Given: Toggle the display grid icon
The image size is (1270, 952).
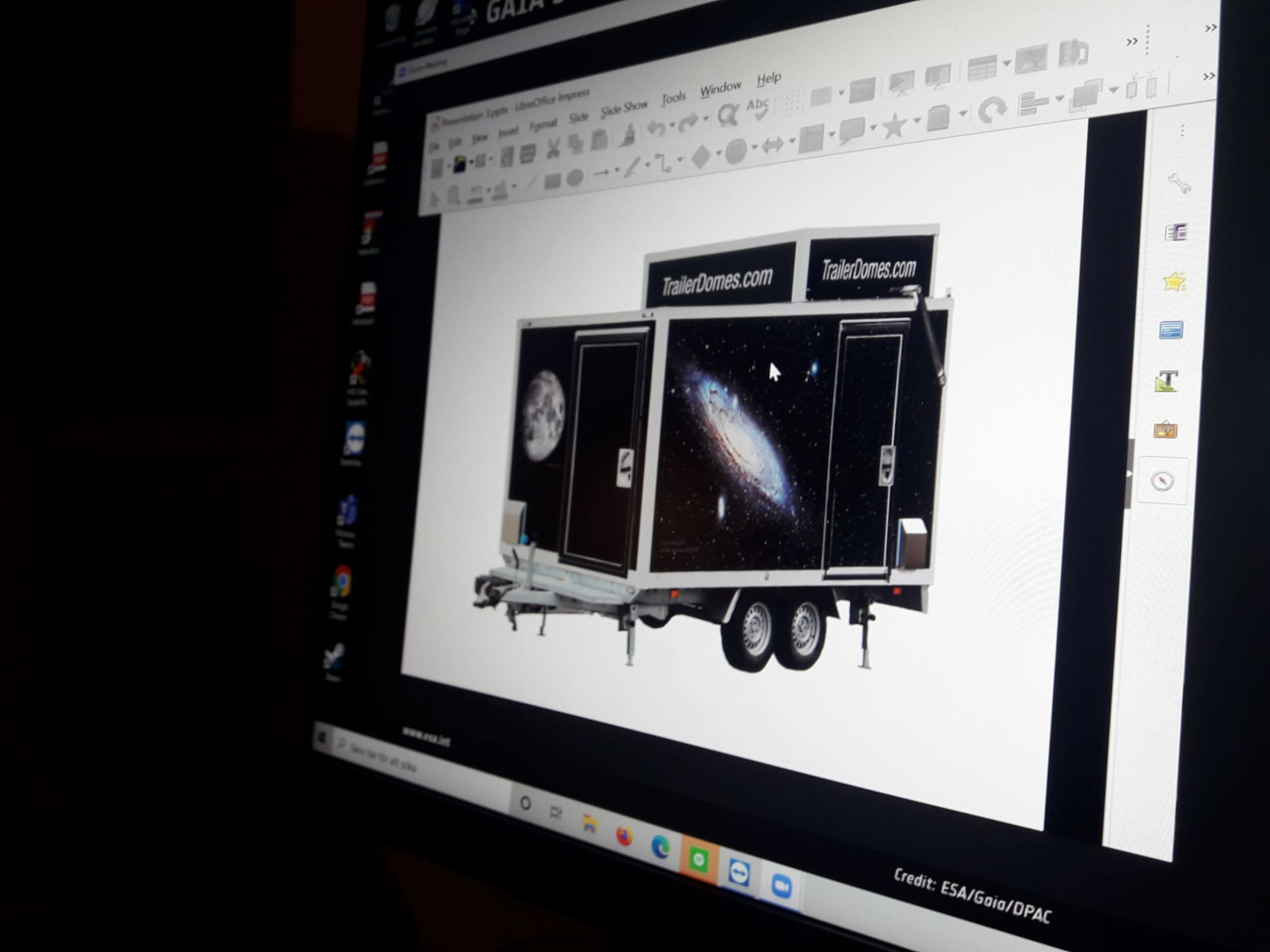Looking at the screenshot, I should pos(792,102).
